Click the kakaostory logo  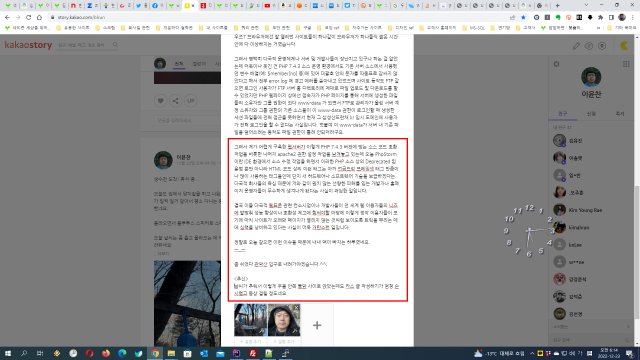click(x=28, y=45)
